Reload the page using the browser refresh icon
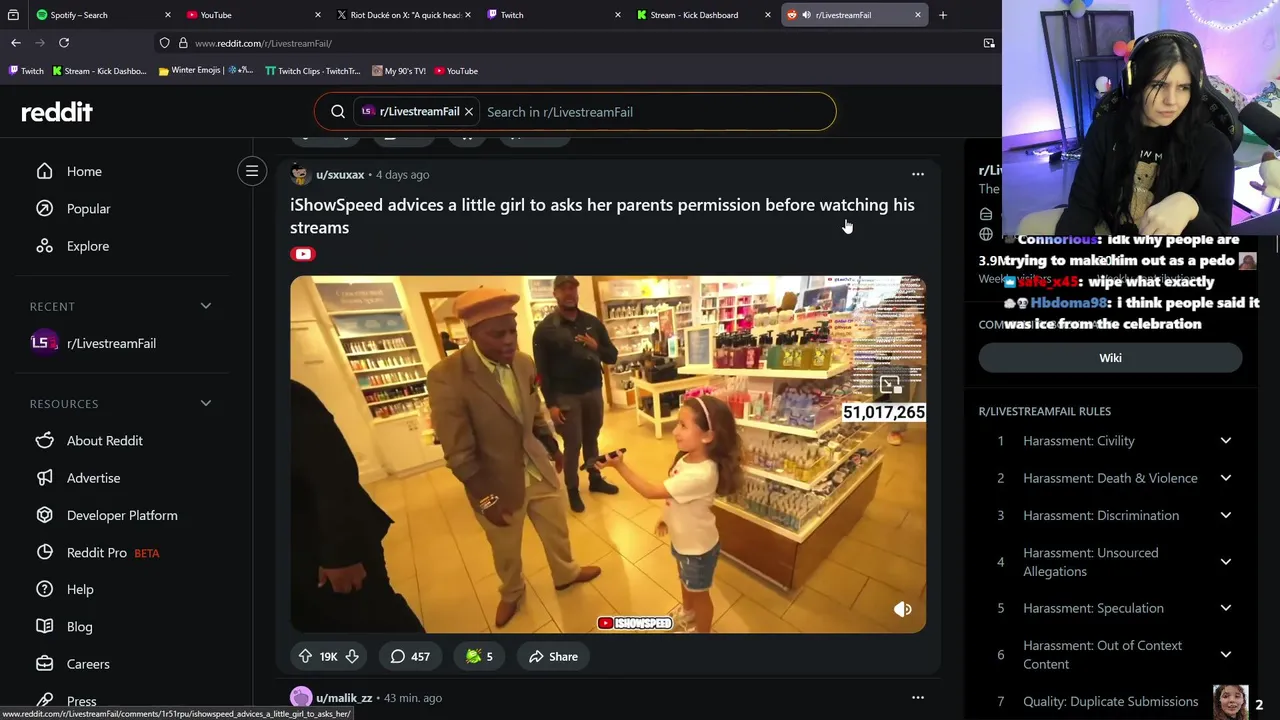Screen dimensions: 1280x720 click(64, 43)
